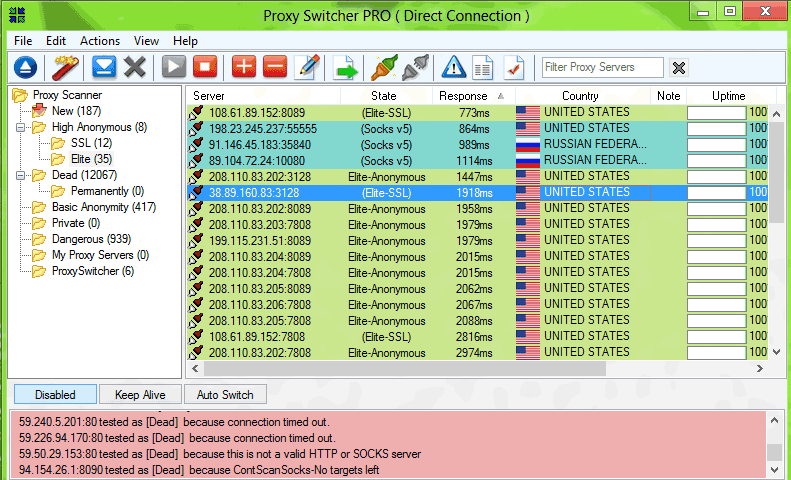Click the green arrow export icon
This screenshot has height=480, width=791.
(x=345, y=68)
